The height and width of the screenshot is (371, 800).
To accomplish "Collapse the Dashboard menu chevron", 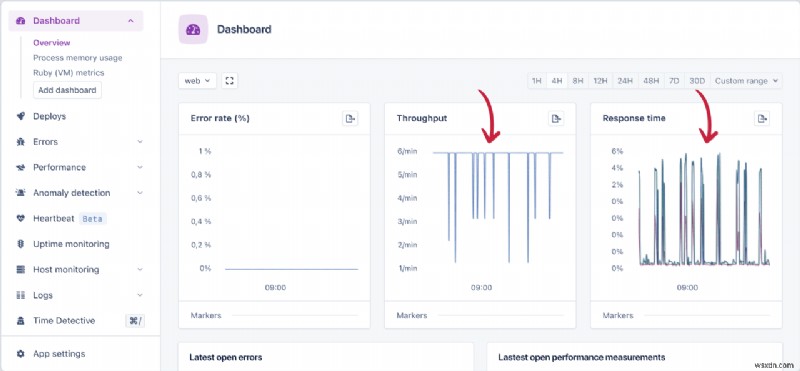I will pos(131,21).
